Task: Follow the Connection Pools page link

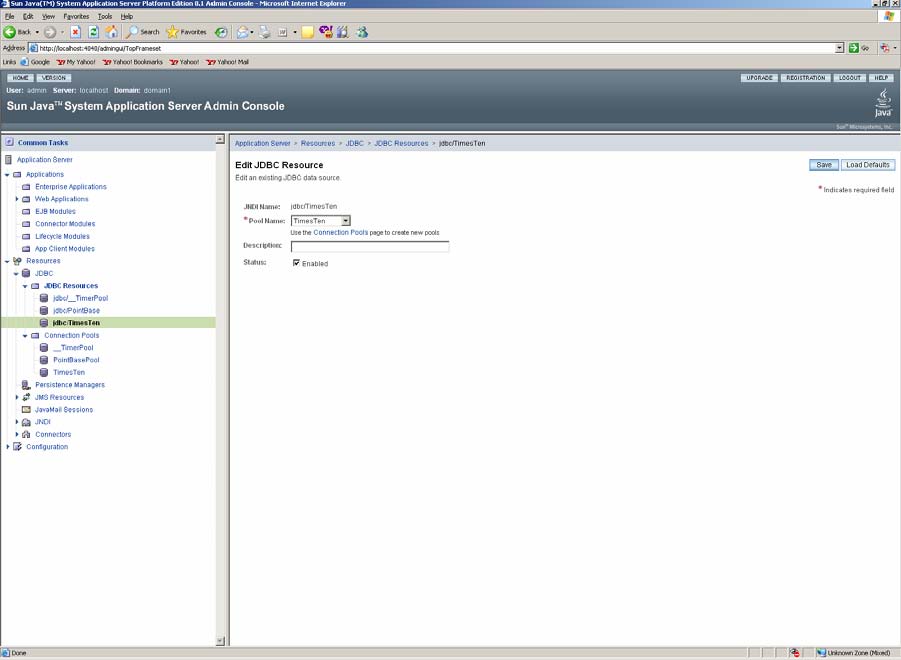Action: click(341, 233)
